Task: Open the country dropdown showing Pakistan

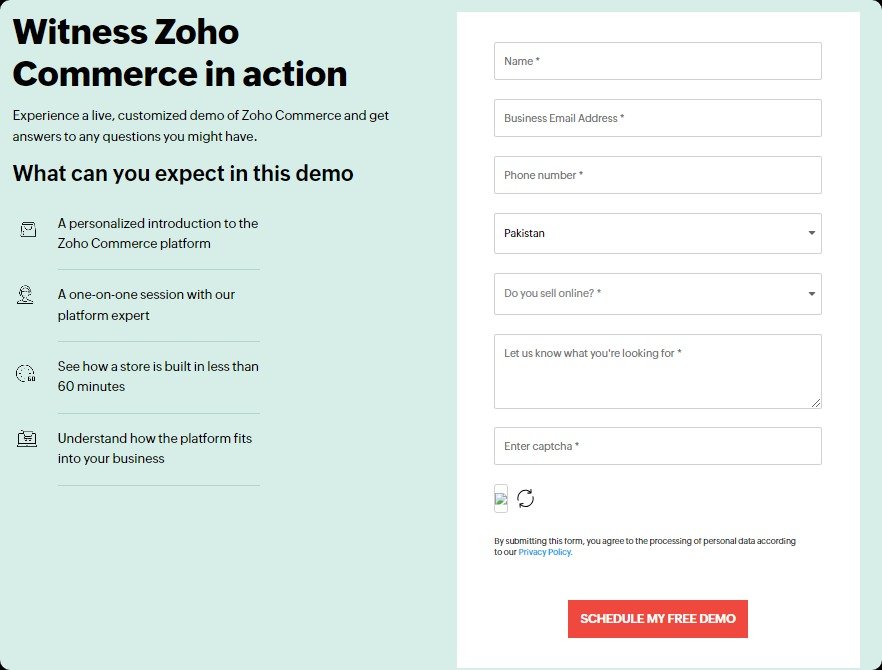Action: tap(657, 233)
